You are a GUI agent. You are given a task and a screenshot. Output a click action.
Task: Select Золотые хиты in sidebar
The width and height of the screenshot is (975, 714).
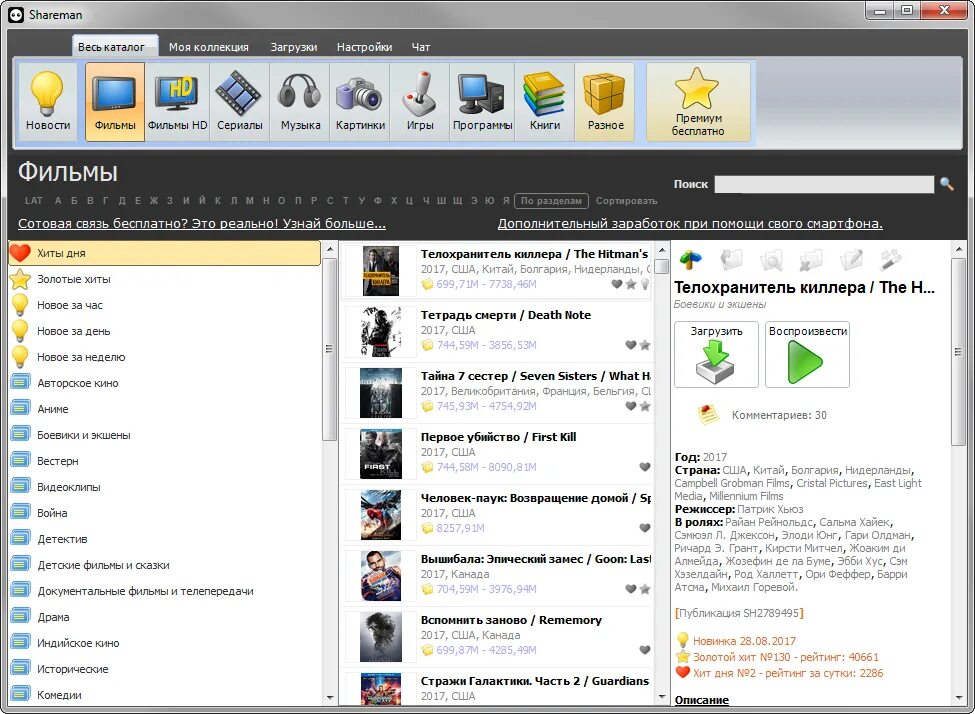[165, 279]
